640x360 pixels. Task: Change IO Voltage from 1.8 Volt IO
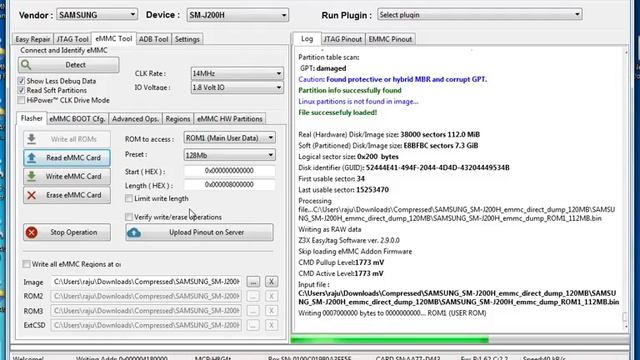(237, 87)
